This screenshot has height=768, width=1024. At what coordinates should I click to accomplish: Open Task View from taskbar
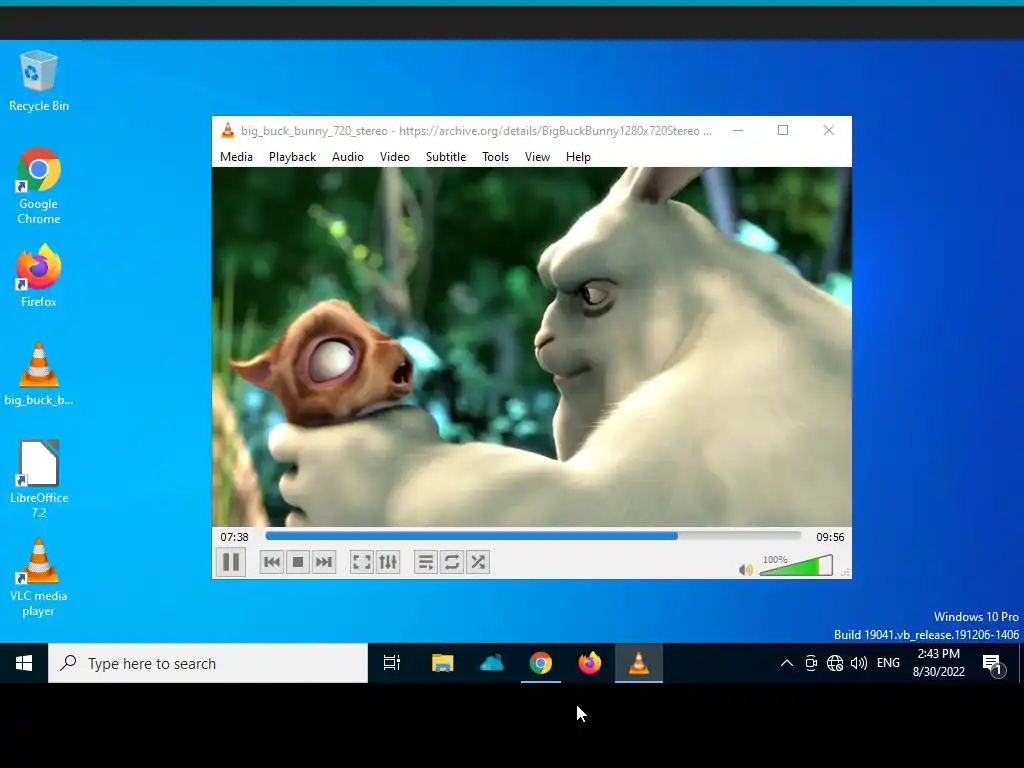coord(392,664)
